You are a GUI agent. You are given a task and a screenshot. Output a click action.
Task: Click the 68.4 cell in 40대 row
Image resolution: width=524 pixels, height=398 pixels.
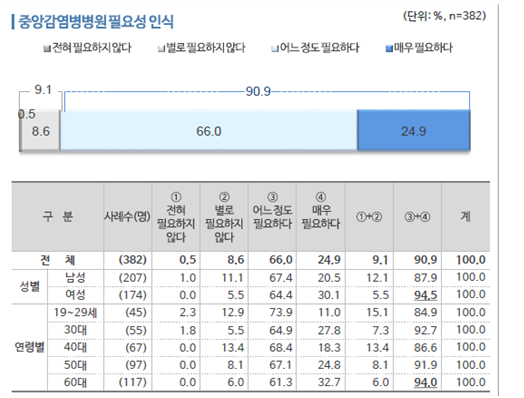[281, 348]
